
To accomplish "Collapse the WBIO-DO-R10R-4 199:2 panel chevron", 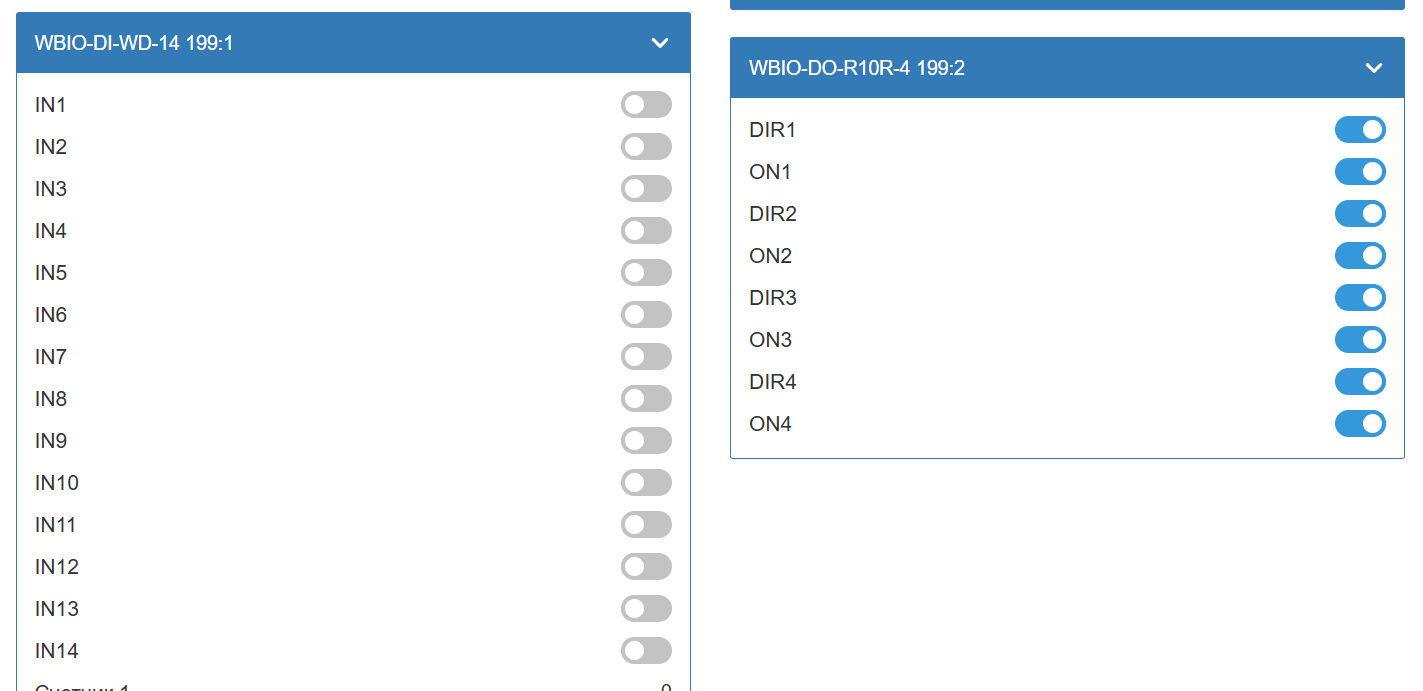I will point(1373,68).
